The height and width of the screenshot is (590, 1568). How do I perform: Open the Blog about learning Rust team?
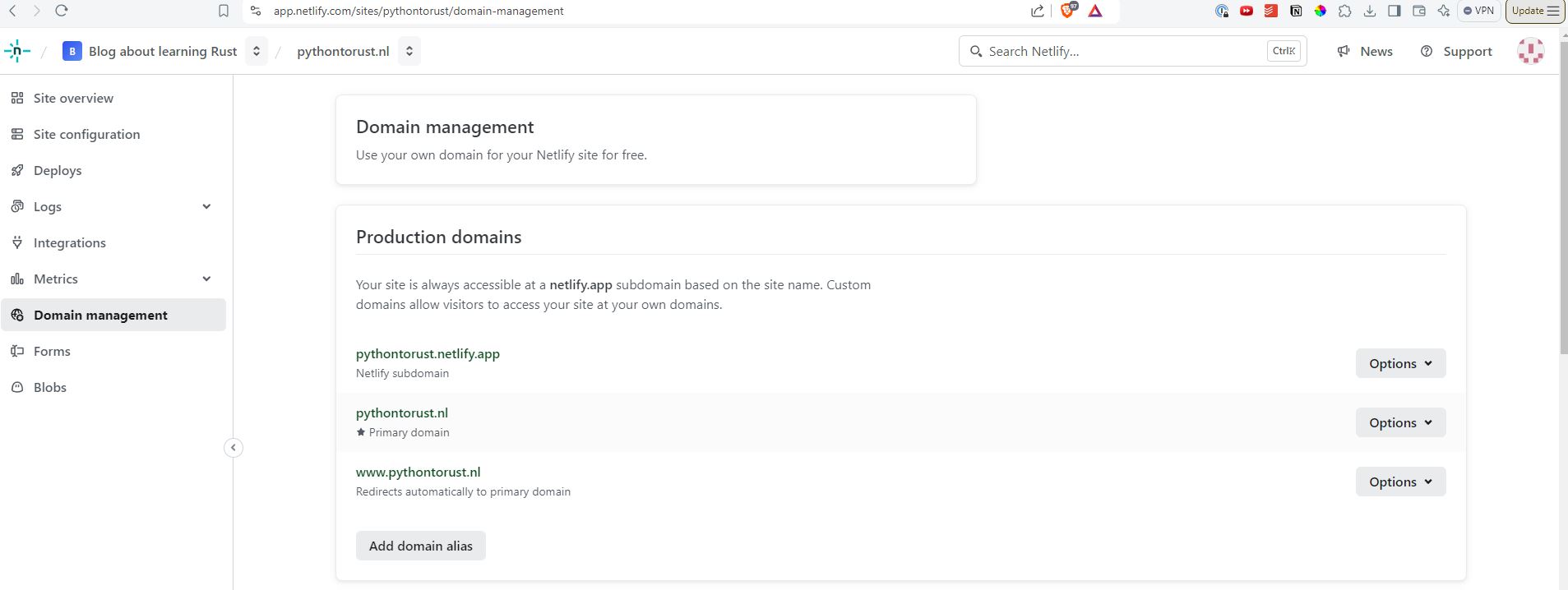150,51
